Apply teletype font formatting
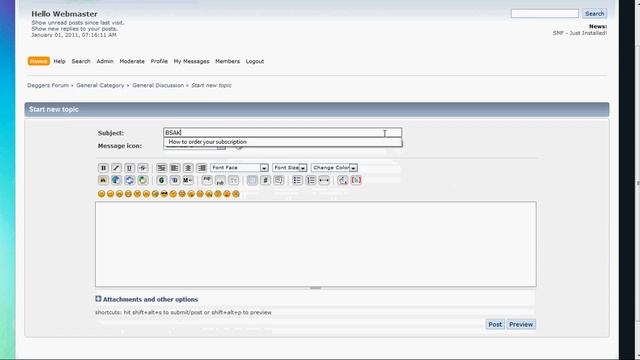 coord(233,180)
